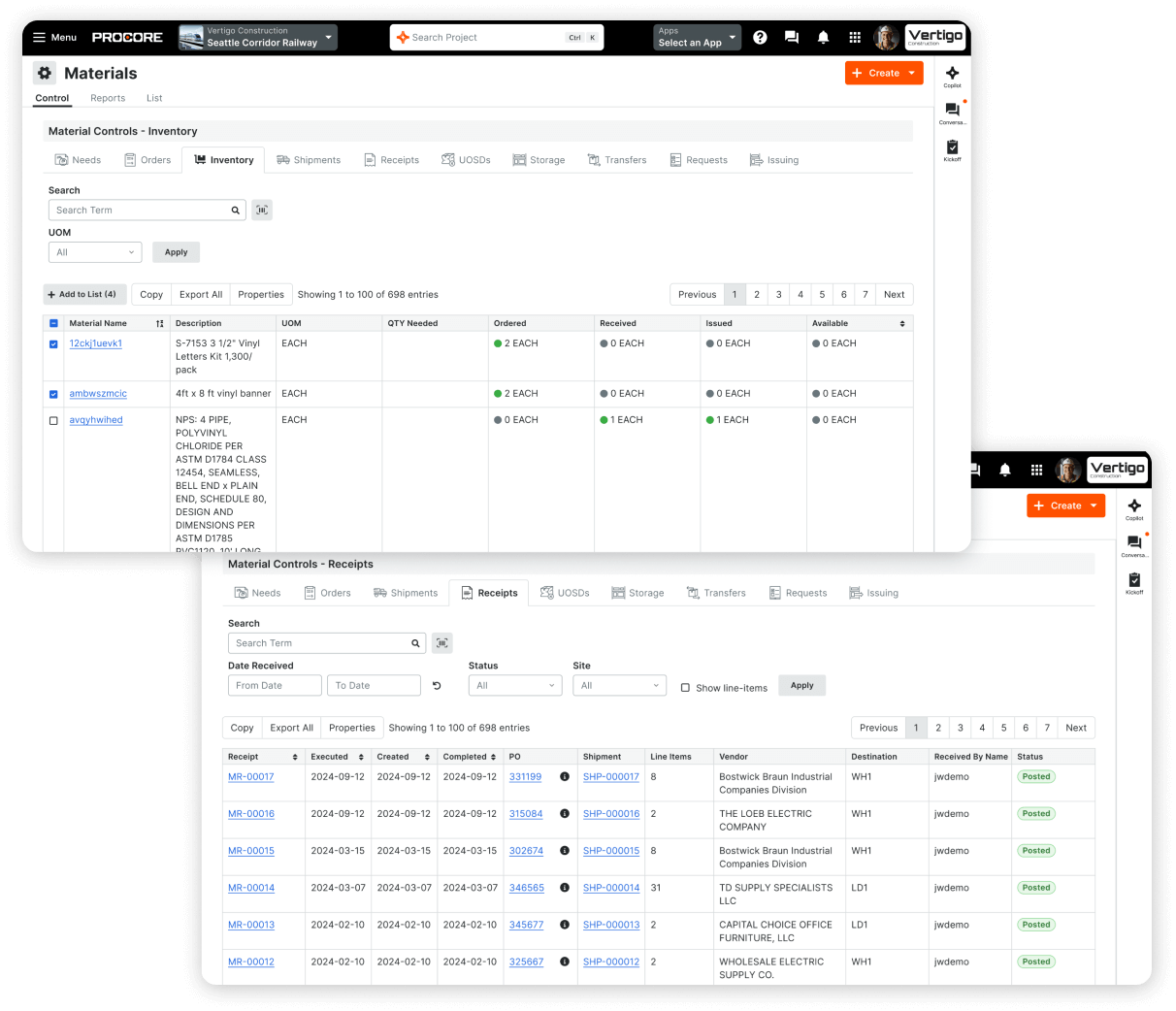Uncheck the row for material 12ckj1uevk1
This screenshot has height=1011, width=1176.
pos(53,342)
